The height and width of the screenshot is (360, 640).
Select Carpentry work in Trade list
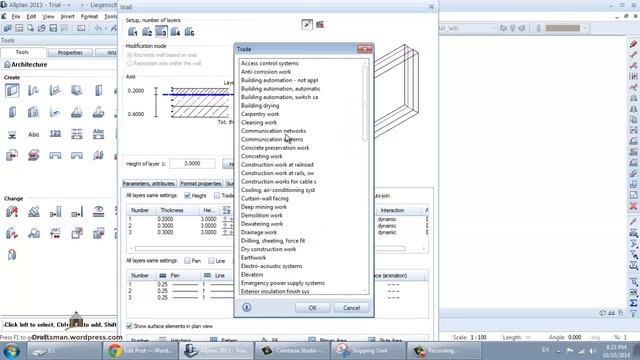click(260, 114)
